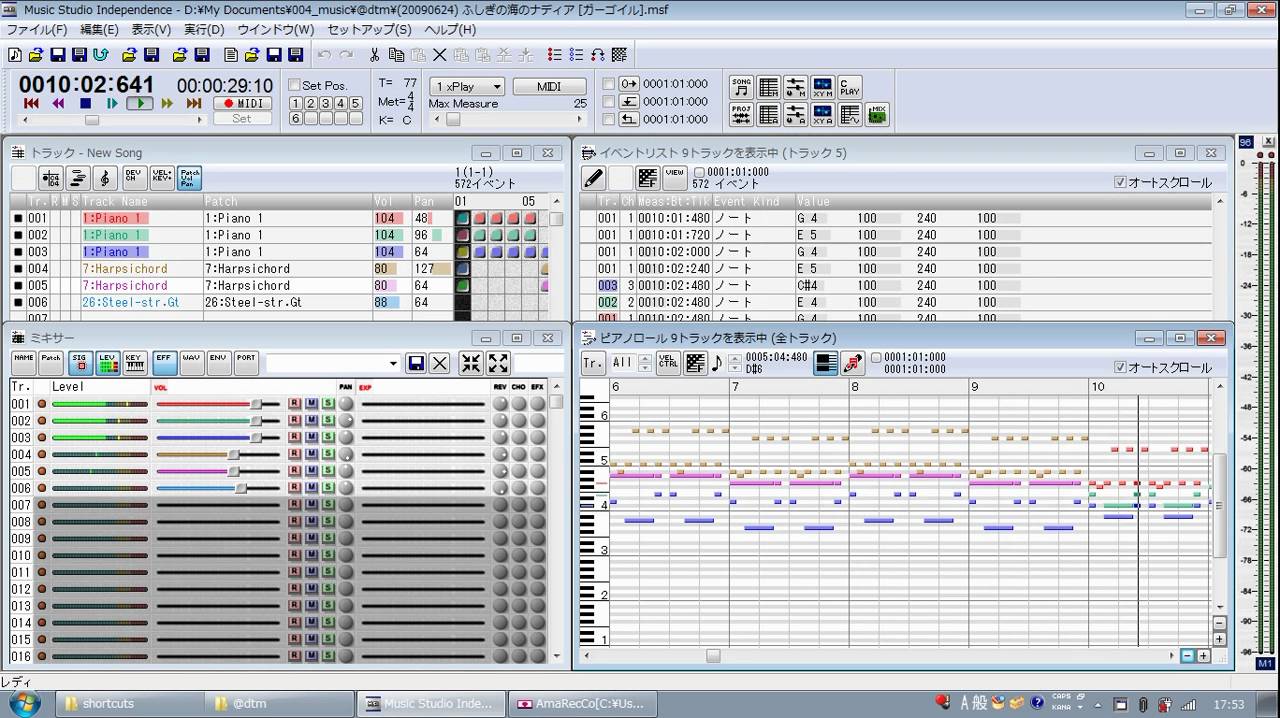The image size is (1280, 718).
Task: Toggle the LEV meter button in mixer
Action: point(106,362)
